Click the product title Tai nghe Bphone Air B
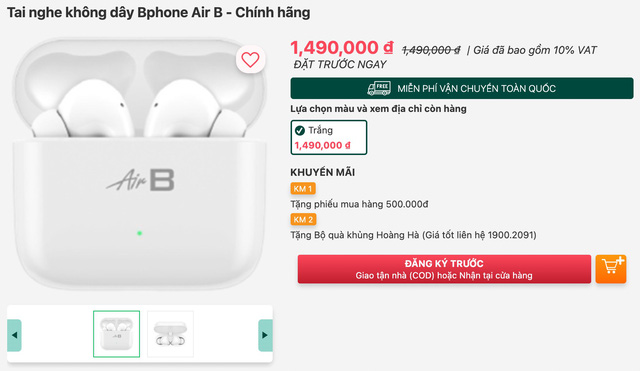 (x=159, y=13)
